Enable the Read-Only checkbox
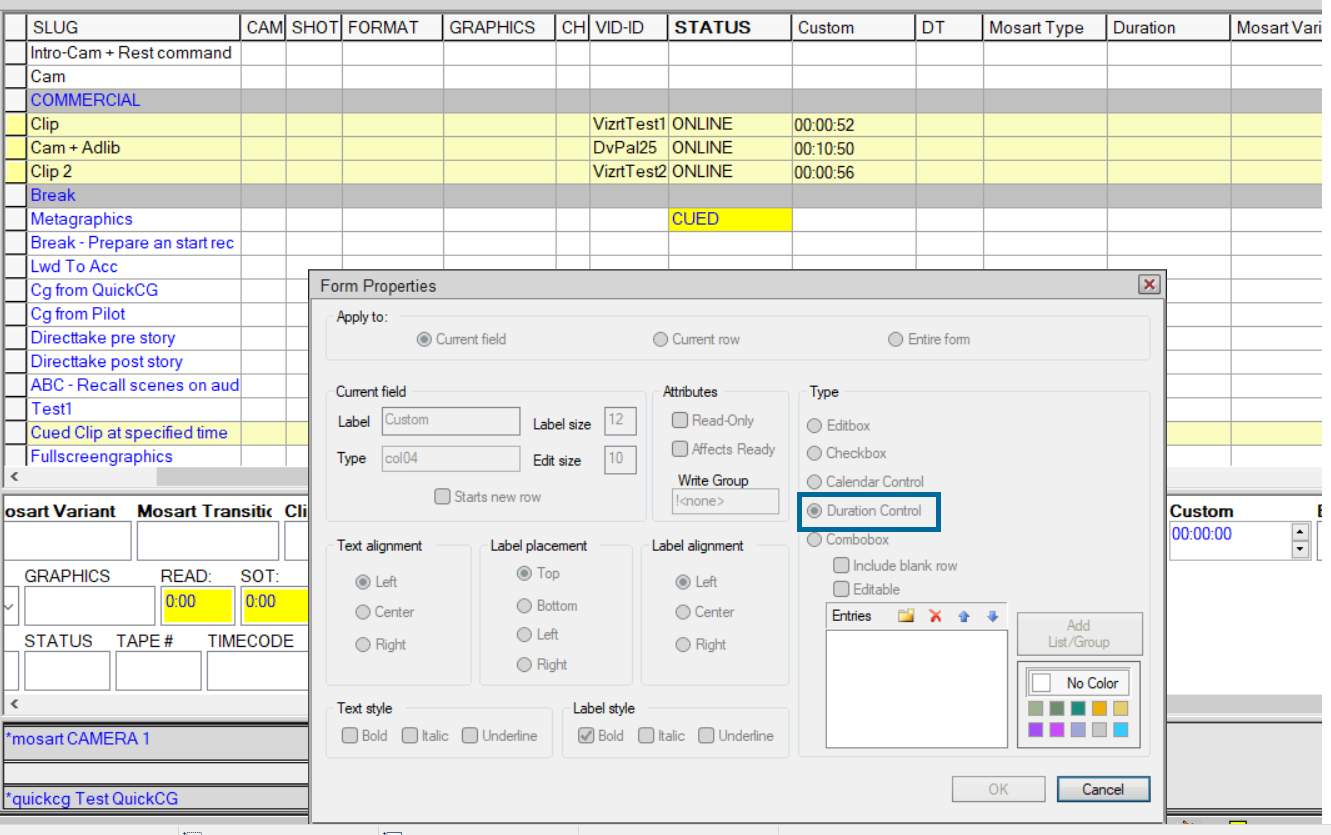The width and height of the screenshot is (1331, 835). [680, 421]
